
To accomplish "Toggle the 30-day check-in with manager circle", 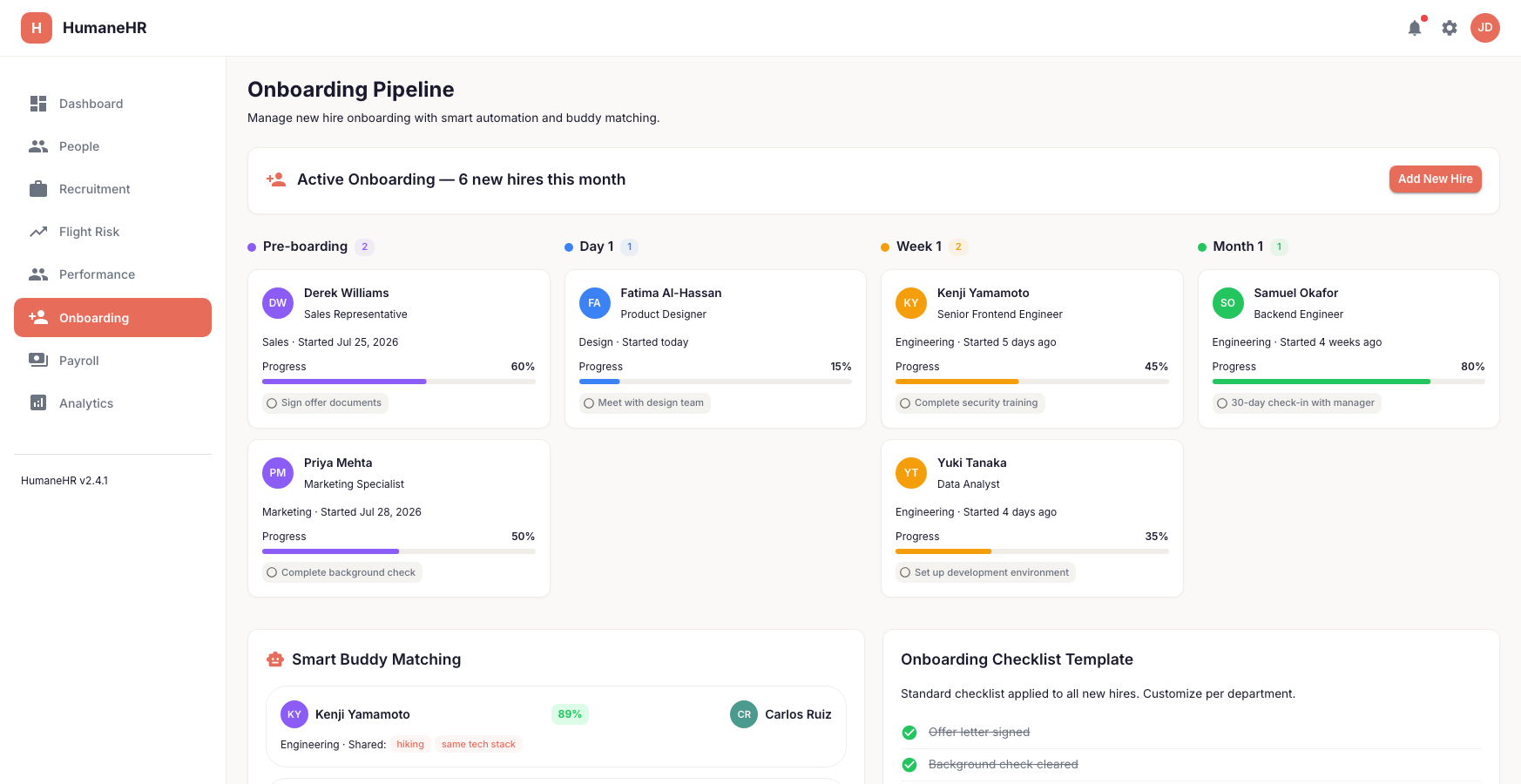I will click(x=1222, y=403).
